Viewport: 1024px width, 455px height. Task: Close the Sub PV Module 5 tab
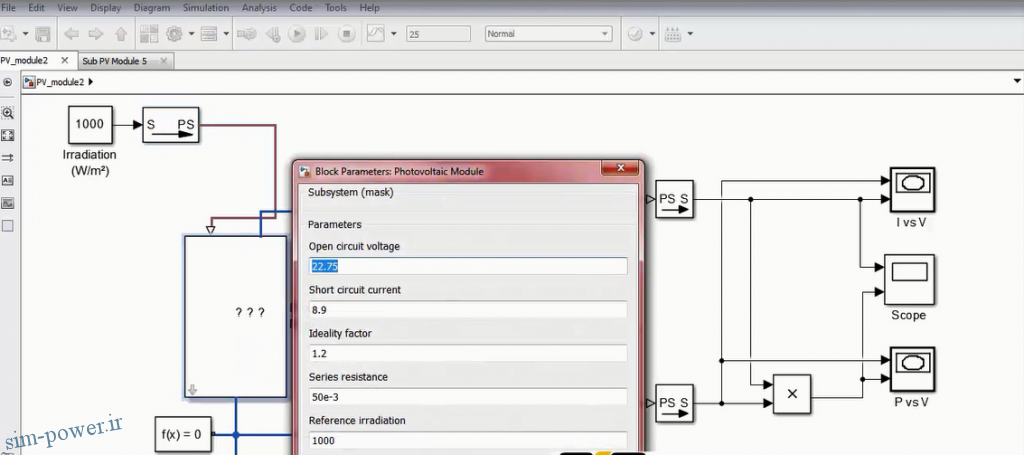164,61
